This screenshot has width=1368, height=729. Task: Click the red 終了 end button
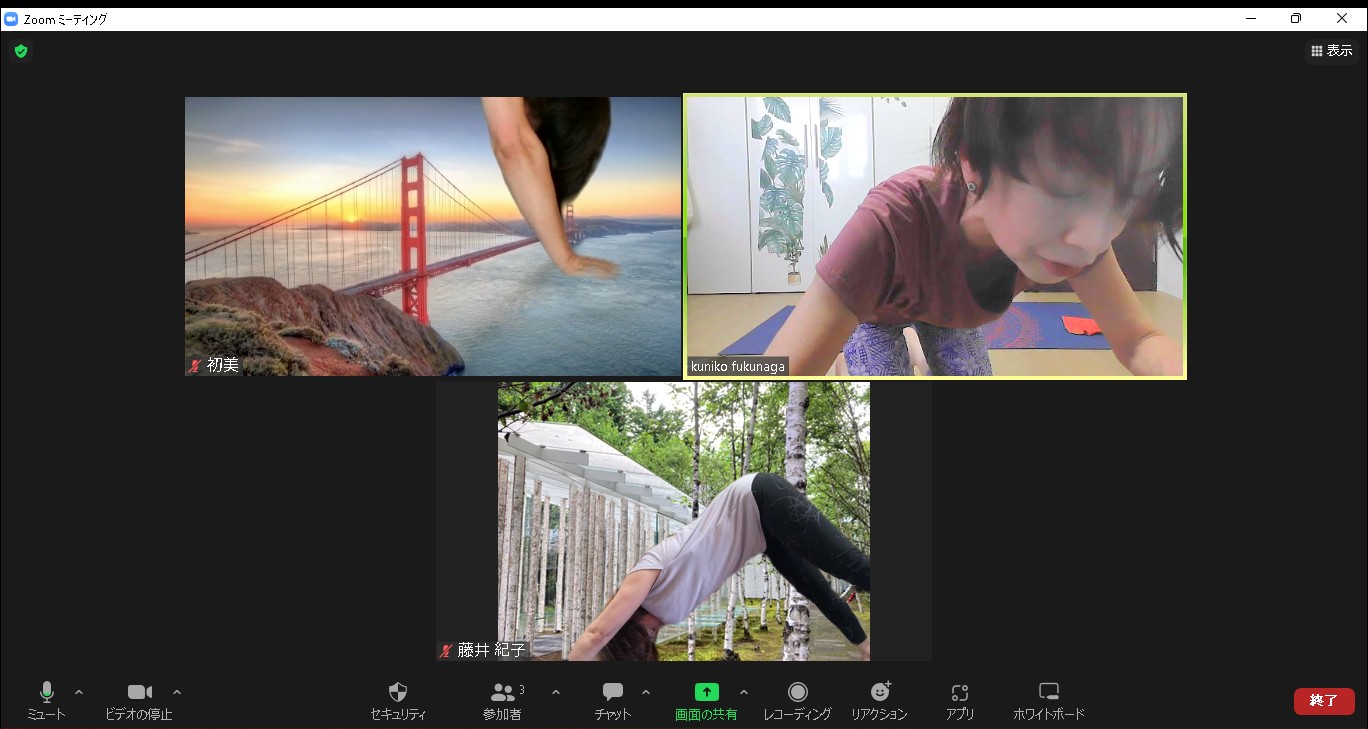click(1324, 701)
